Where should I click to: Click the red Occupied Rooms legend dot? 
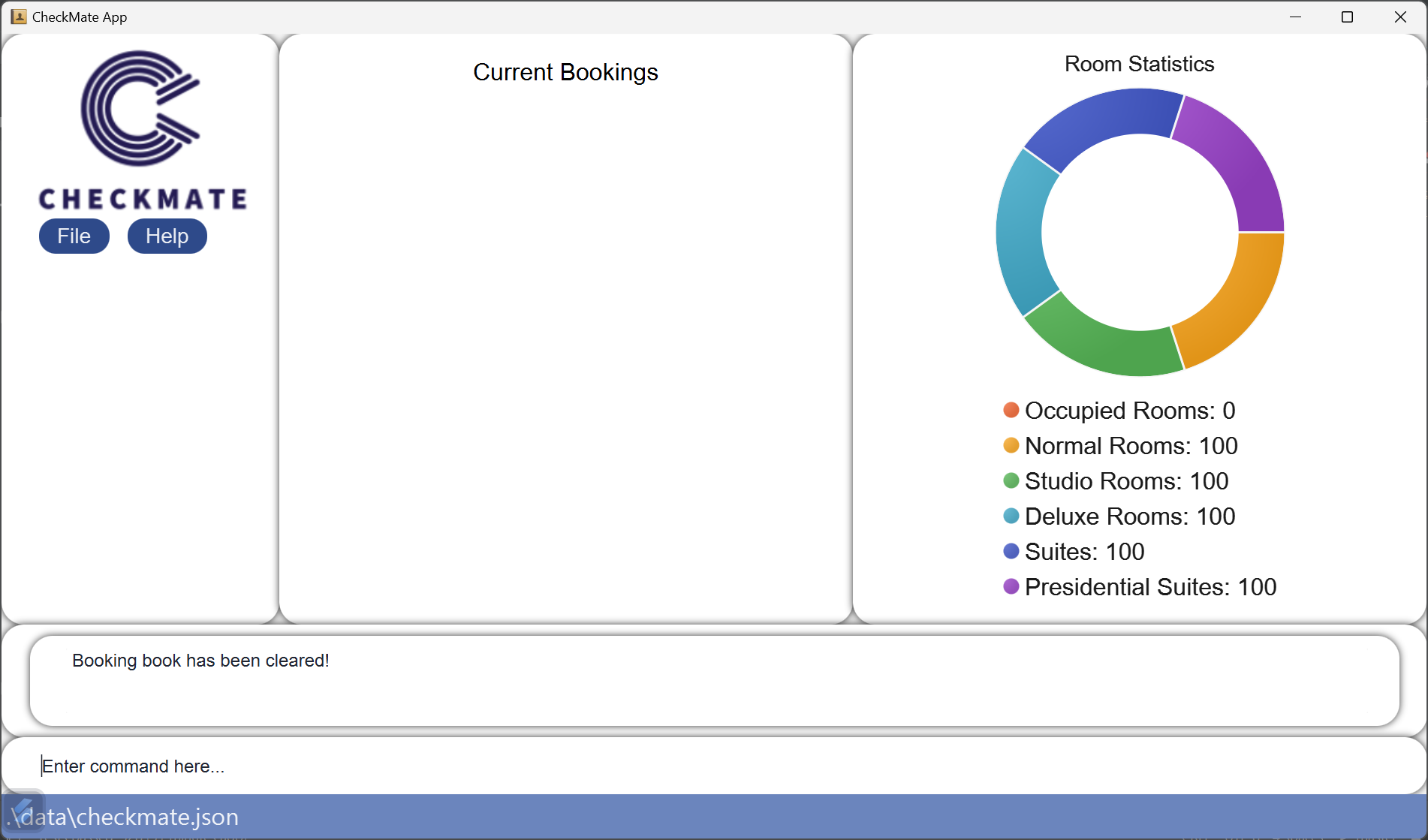pos(1011,410)
